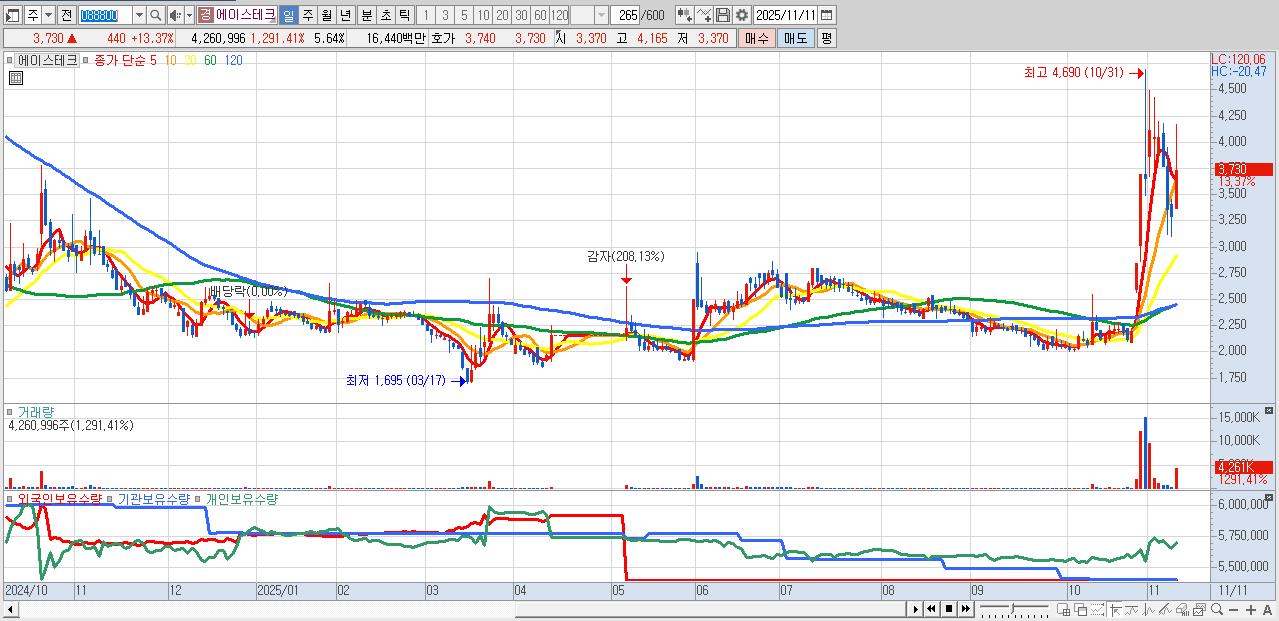1279x621 pixels.
Task: Switch to the 초 second chart
Action: 386,15
